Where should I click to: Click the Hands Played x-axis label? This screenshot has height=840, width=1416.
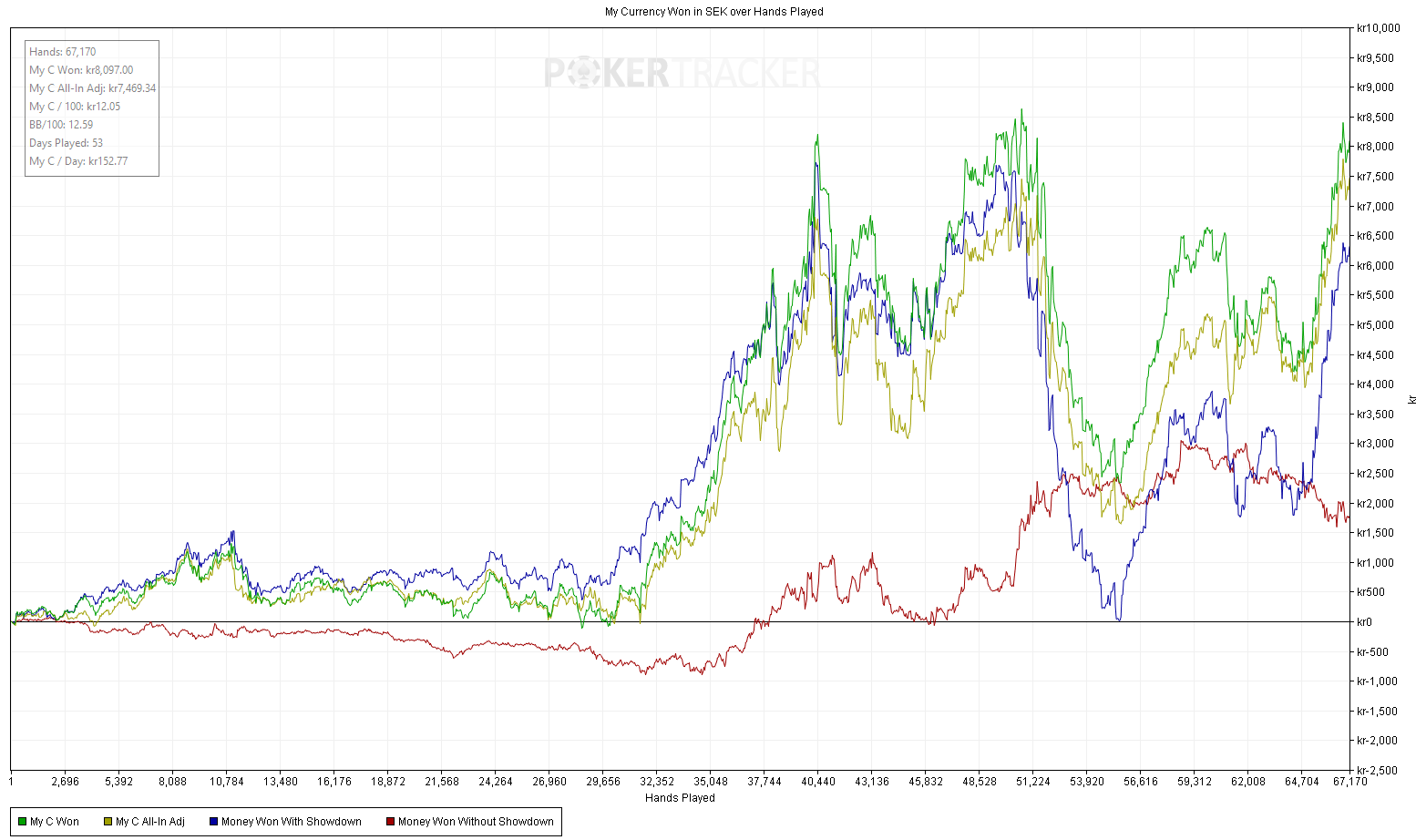click(x=680, y=798)
